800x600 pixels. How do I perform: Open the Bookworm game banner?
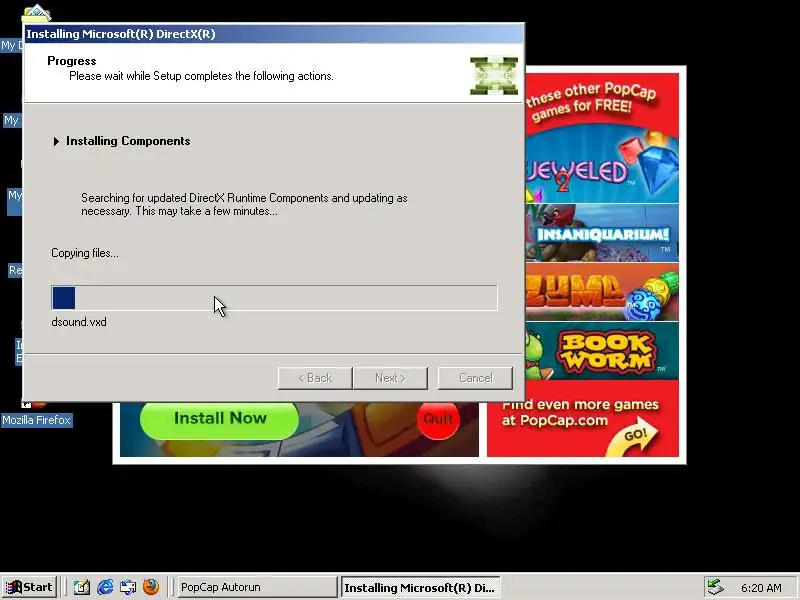coord(602,351)
